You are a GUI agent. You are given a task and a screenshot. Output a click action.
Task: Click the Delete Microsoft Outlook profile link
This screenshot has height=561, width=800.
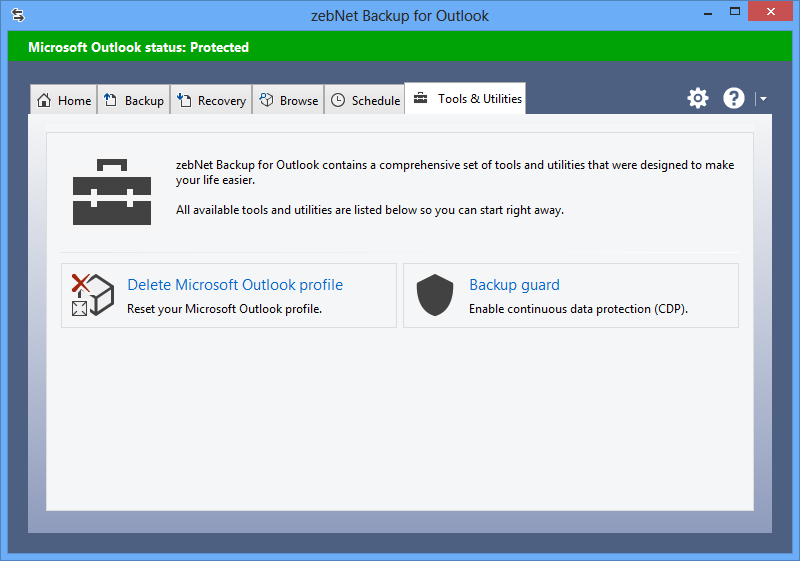(235, 285)
